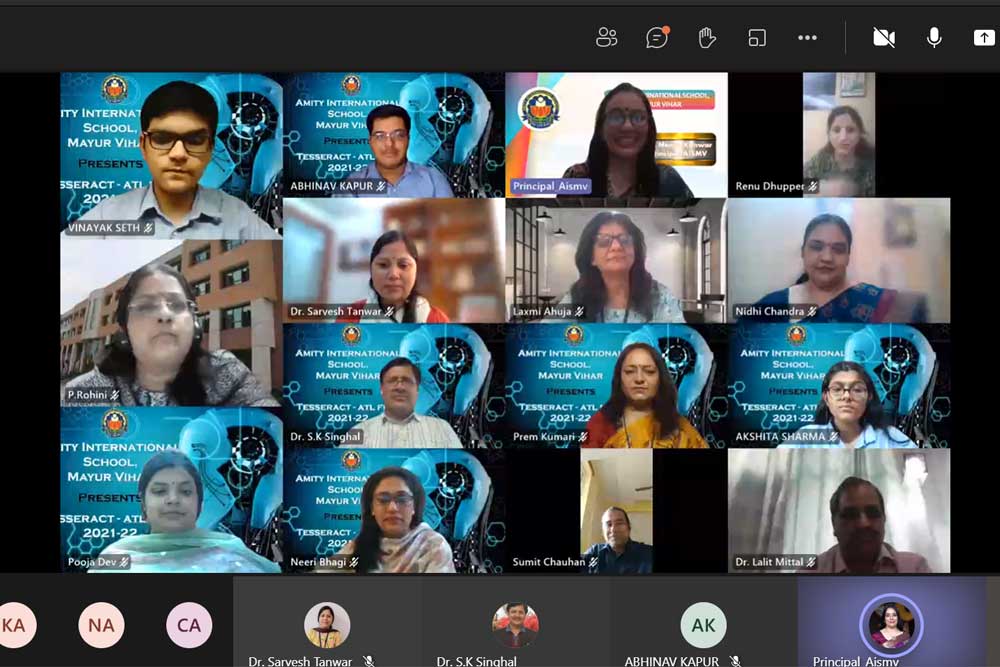Click mic-off icon on Sumit Chauhan label
This screenshot has height=667, width=1000.
[593, 562]
